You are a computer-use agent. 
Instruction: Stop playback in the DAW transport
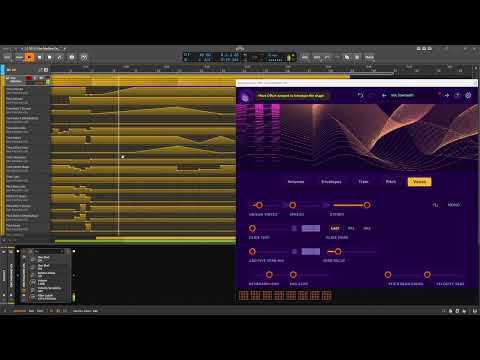40,57
